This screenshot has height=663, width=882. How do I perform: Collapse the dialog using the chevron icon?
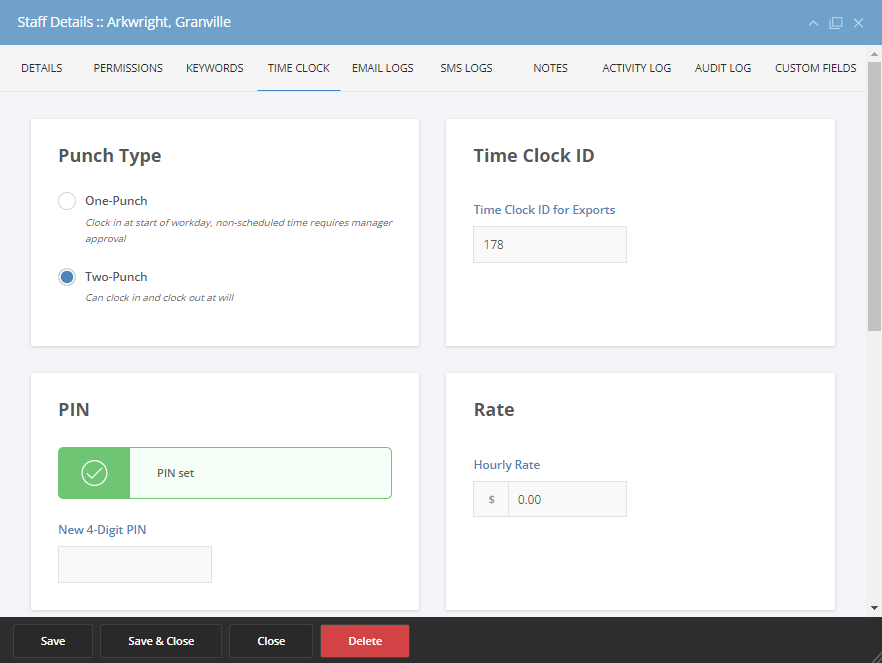(x=813, y=22)
